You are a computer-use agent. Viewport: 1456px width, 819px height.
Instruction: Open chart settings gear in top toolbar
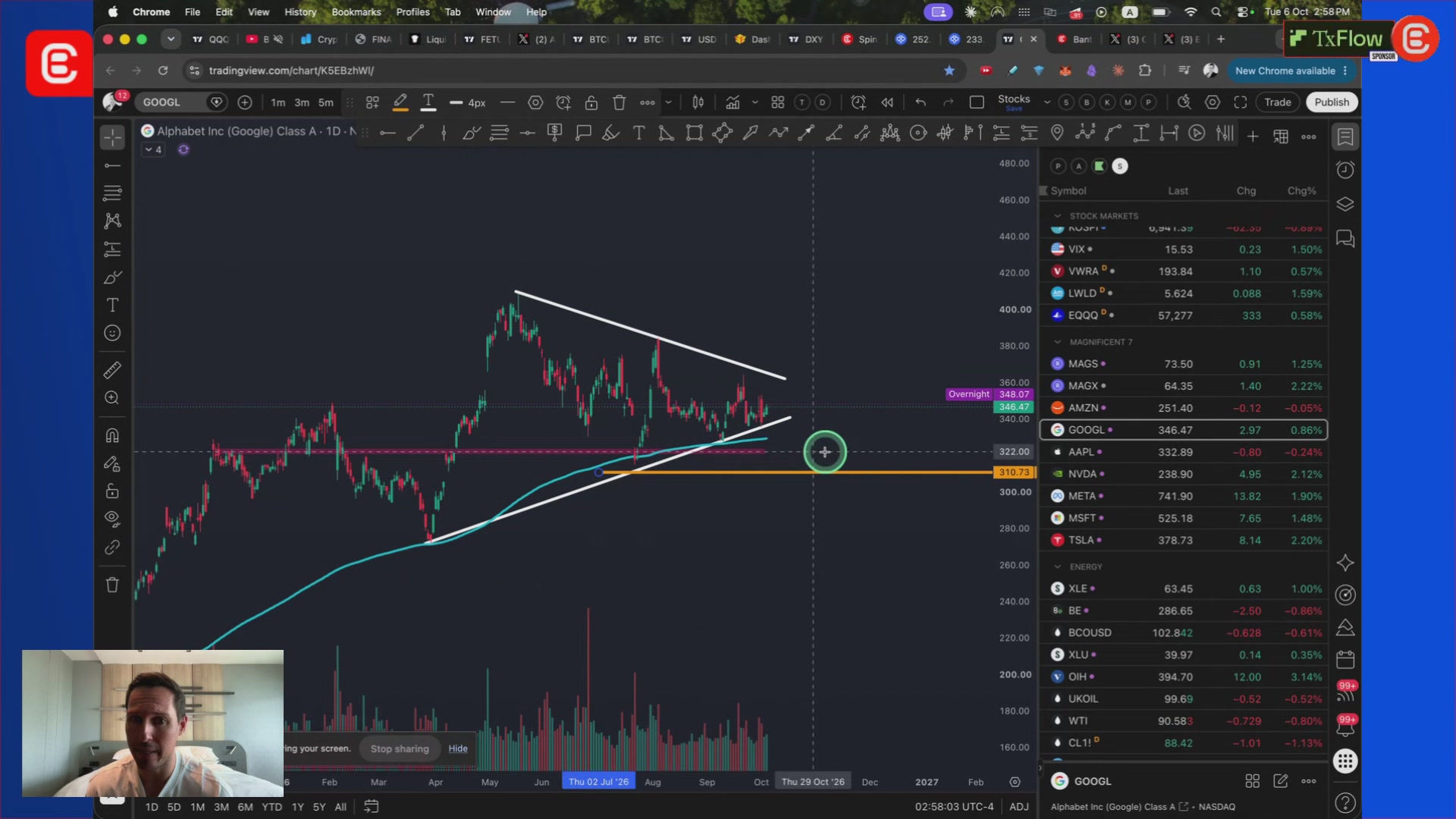1213,102
